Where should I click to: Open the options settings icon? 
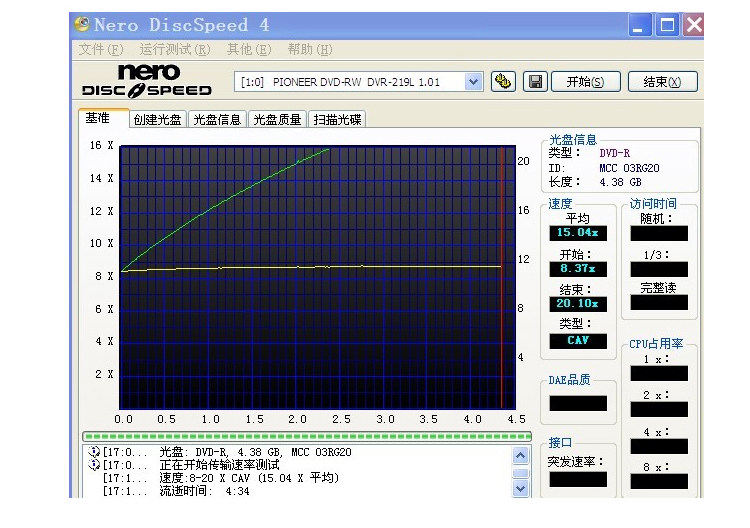point(503,82)
